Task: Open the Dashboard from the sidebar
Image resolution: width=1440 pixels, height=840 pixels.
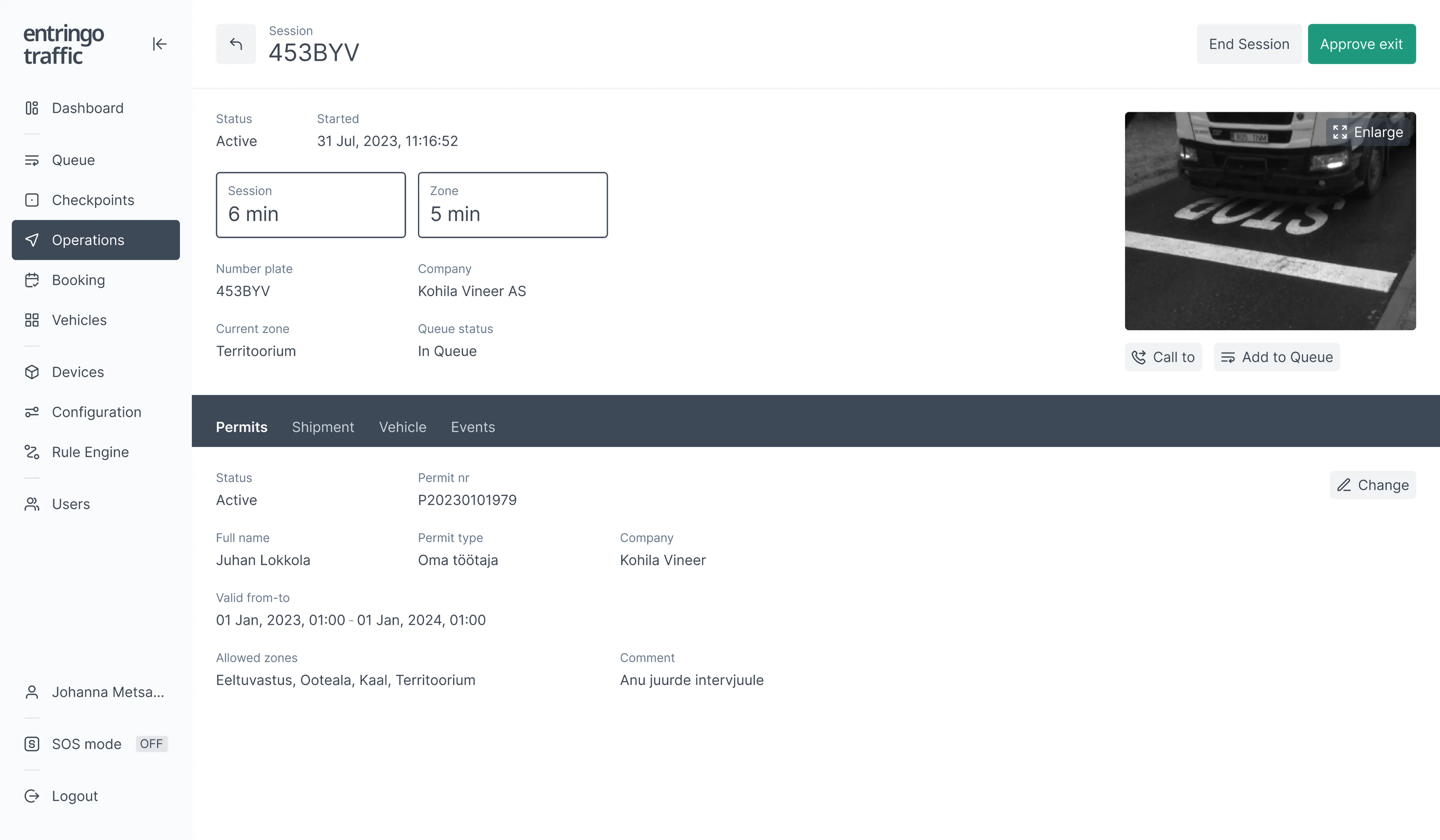Action: click(31, 108)
